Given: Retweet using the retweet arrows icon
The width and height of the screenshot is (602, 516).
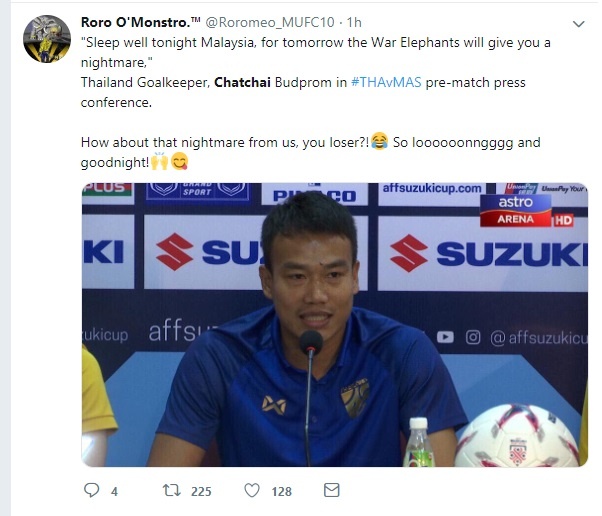Looking at the screenshot, I should 171,490.
